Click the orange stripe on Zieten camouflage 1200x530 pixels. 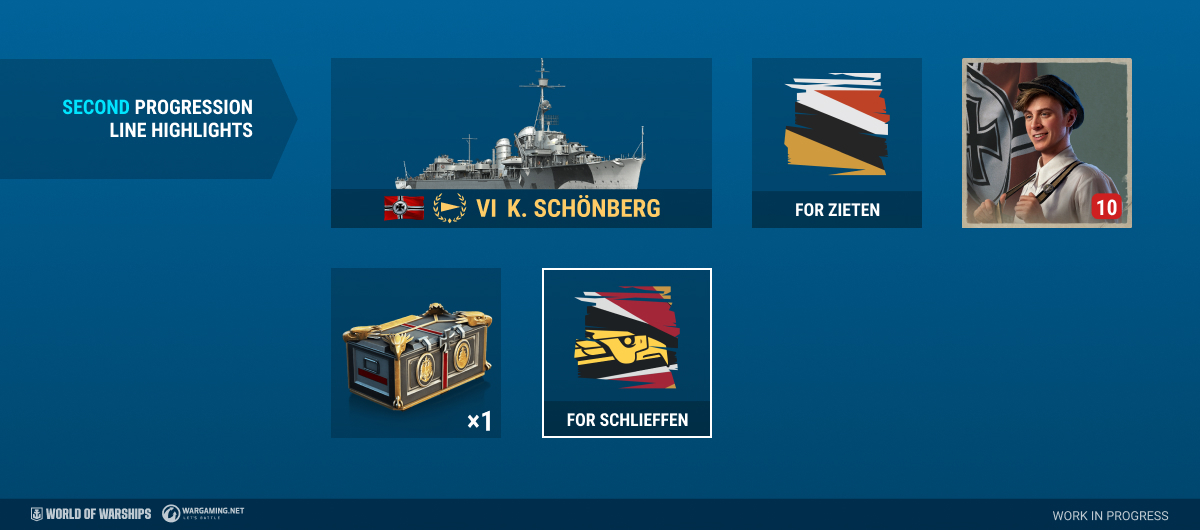(861, 107)
